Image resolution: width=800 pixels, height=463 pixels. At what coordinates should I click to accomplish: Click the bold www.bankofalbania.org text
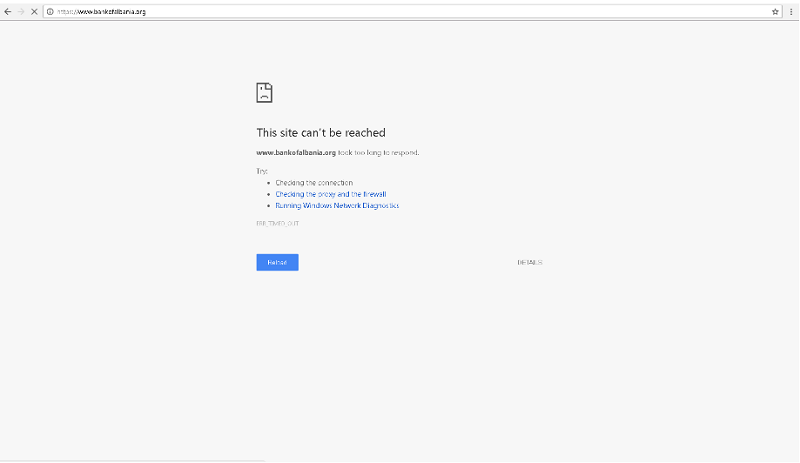tap(296, 153)
